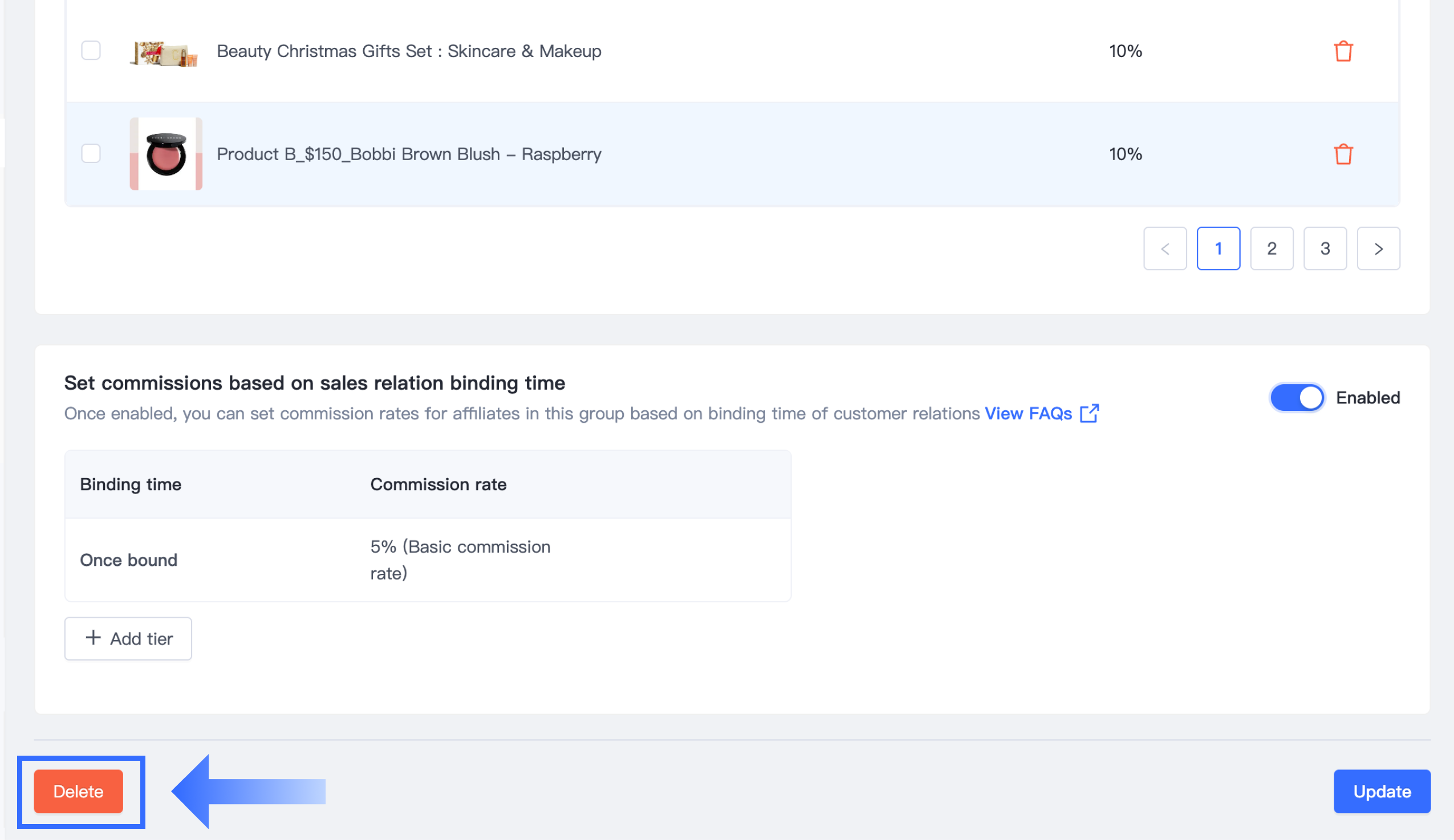Go to previous page arrow
The width and height of the screenshot is (1454, 840).
click(x=1164, y=248)
